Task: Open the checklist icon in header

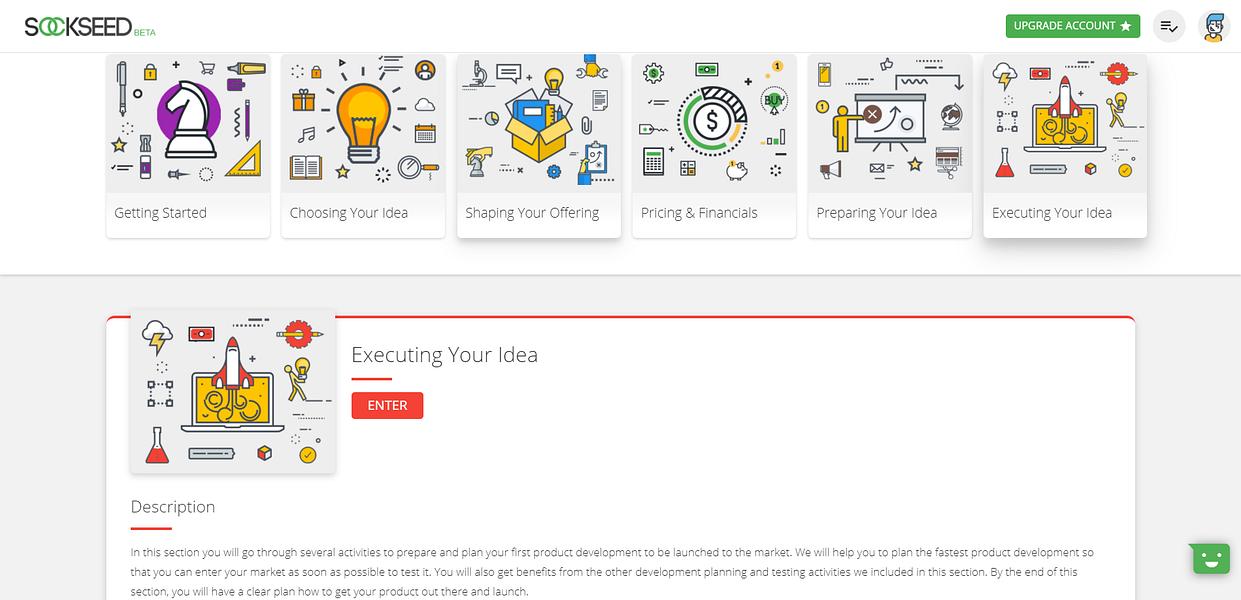Action: pos(1169,26)
